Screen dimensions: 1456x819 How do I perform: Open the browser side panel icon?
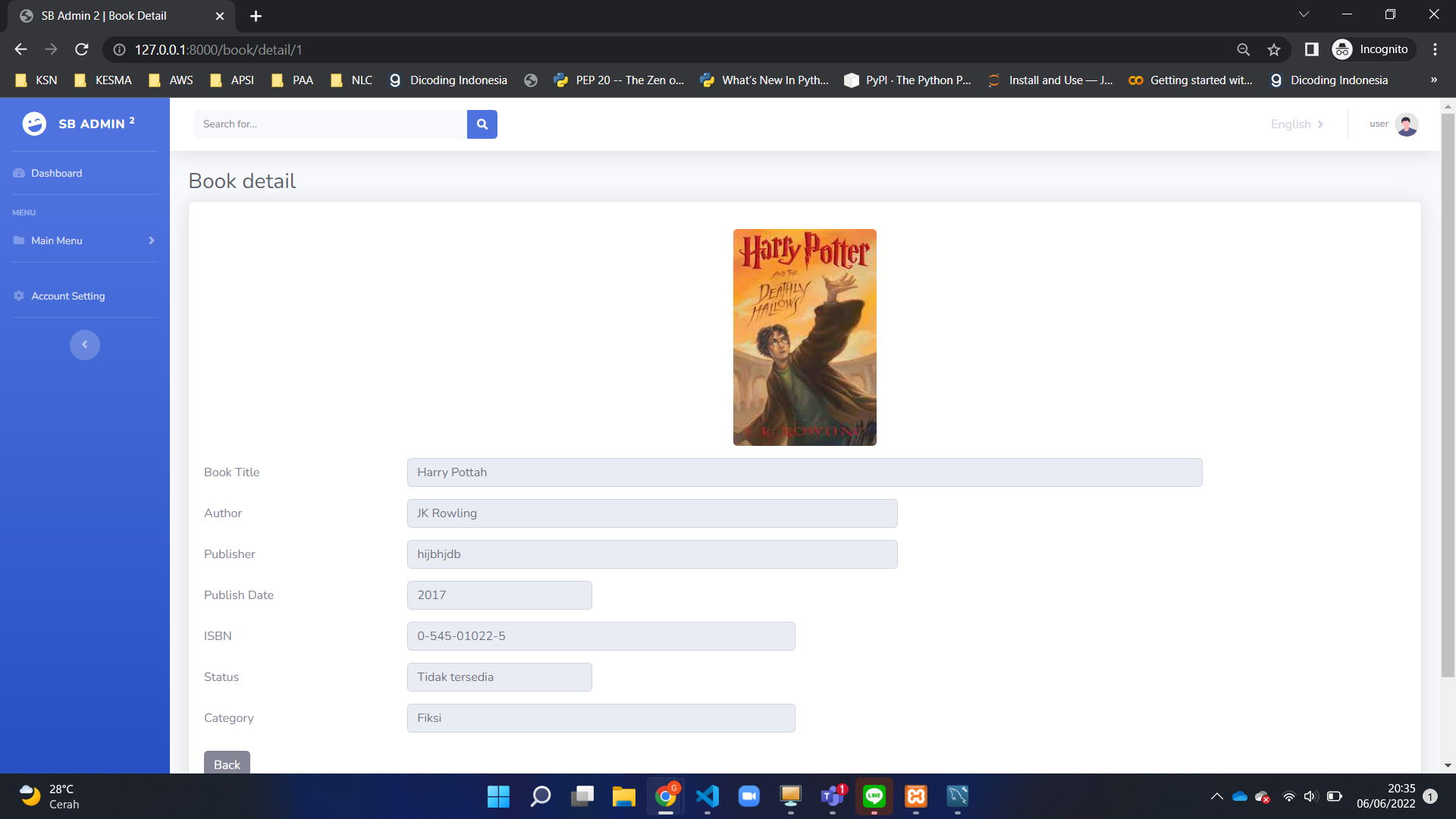1311,49
